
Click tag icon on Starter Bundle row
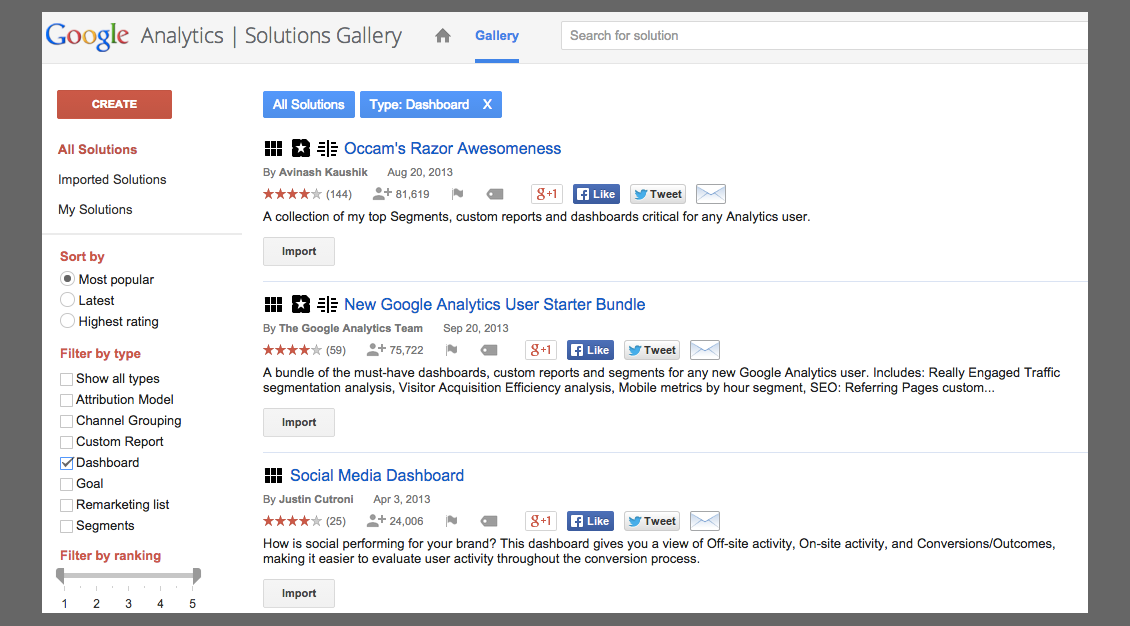click(x=489, y=350)
